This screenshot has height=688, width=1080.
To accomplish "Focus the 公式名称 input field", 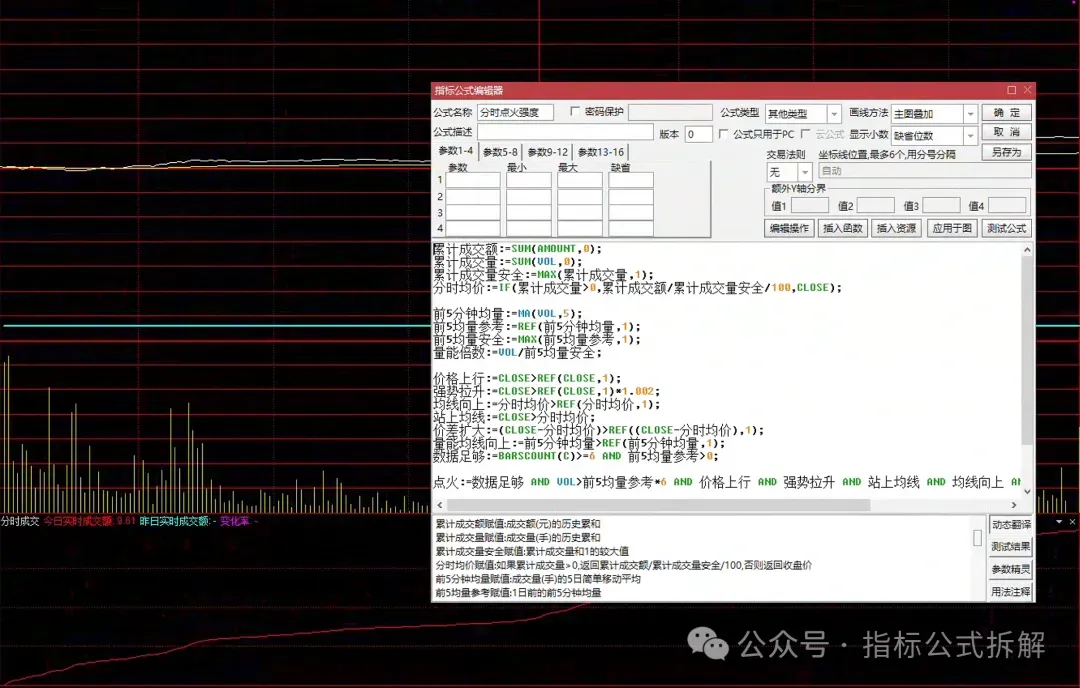I will [515, 112].
